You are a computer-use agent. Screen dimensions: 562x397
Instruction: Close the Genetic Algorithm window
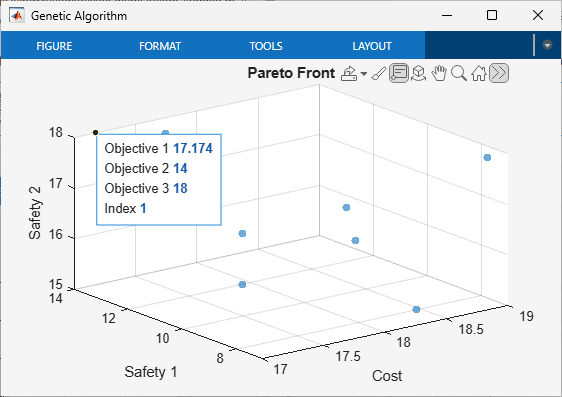pos(538,15)
